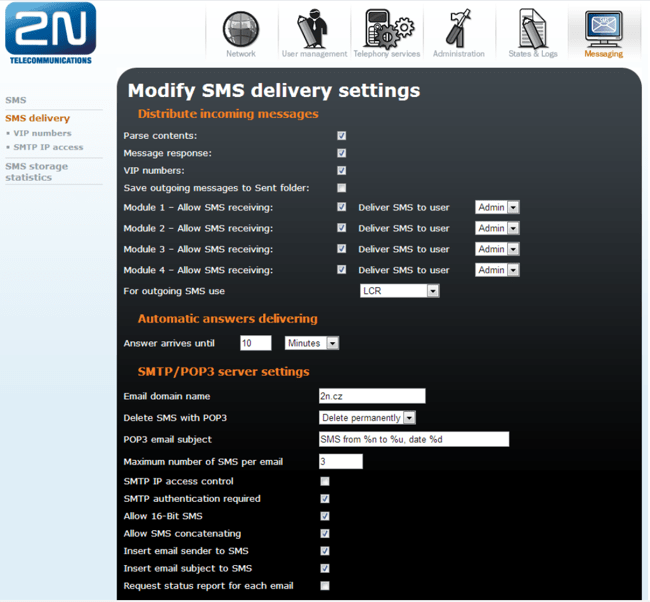
Task: Open SMTP IP access sidebar link
Action: pyautogui.click(x=48, y=147)
